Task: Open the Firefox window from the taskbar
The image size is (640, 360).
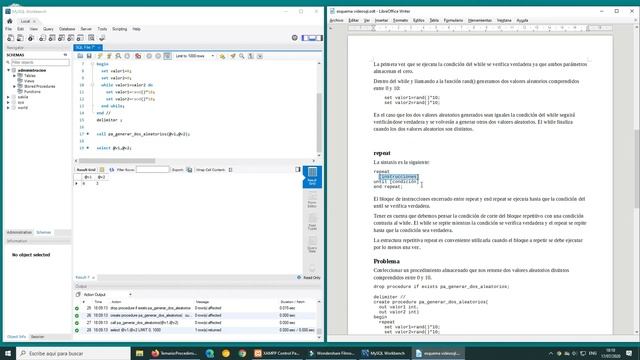Action: tap(174, 353)
